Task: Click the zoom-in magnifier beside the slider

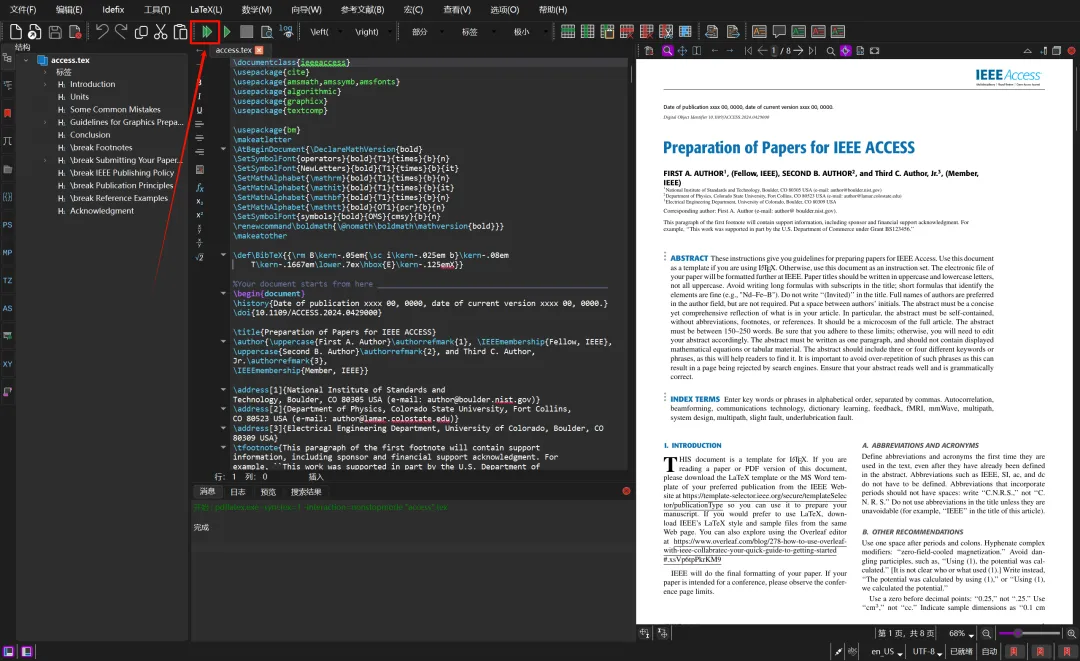Action: tap(1071, 633)
